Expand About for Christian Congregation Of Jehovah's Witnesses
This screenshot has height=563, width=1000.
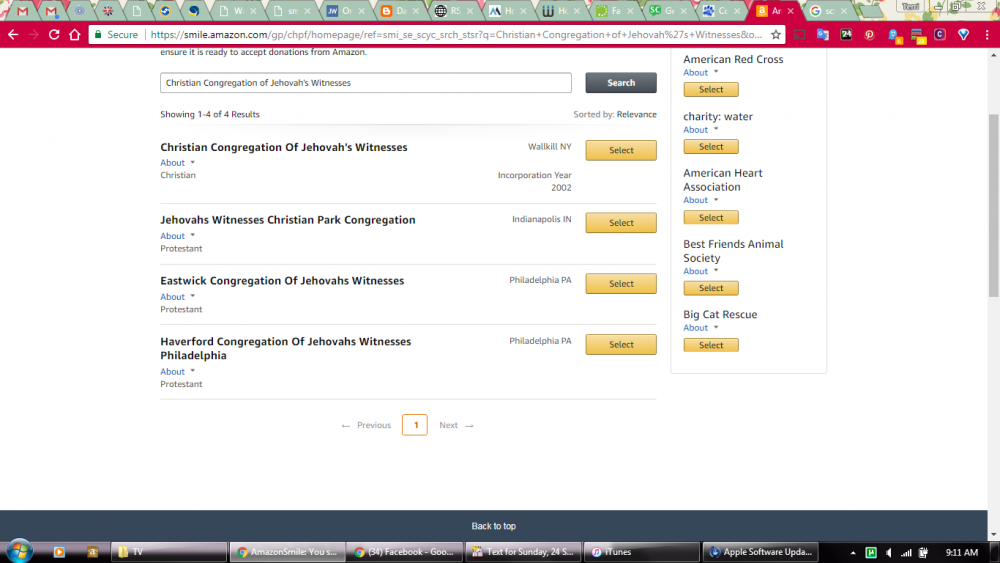pos(177,163)
